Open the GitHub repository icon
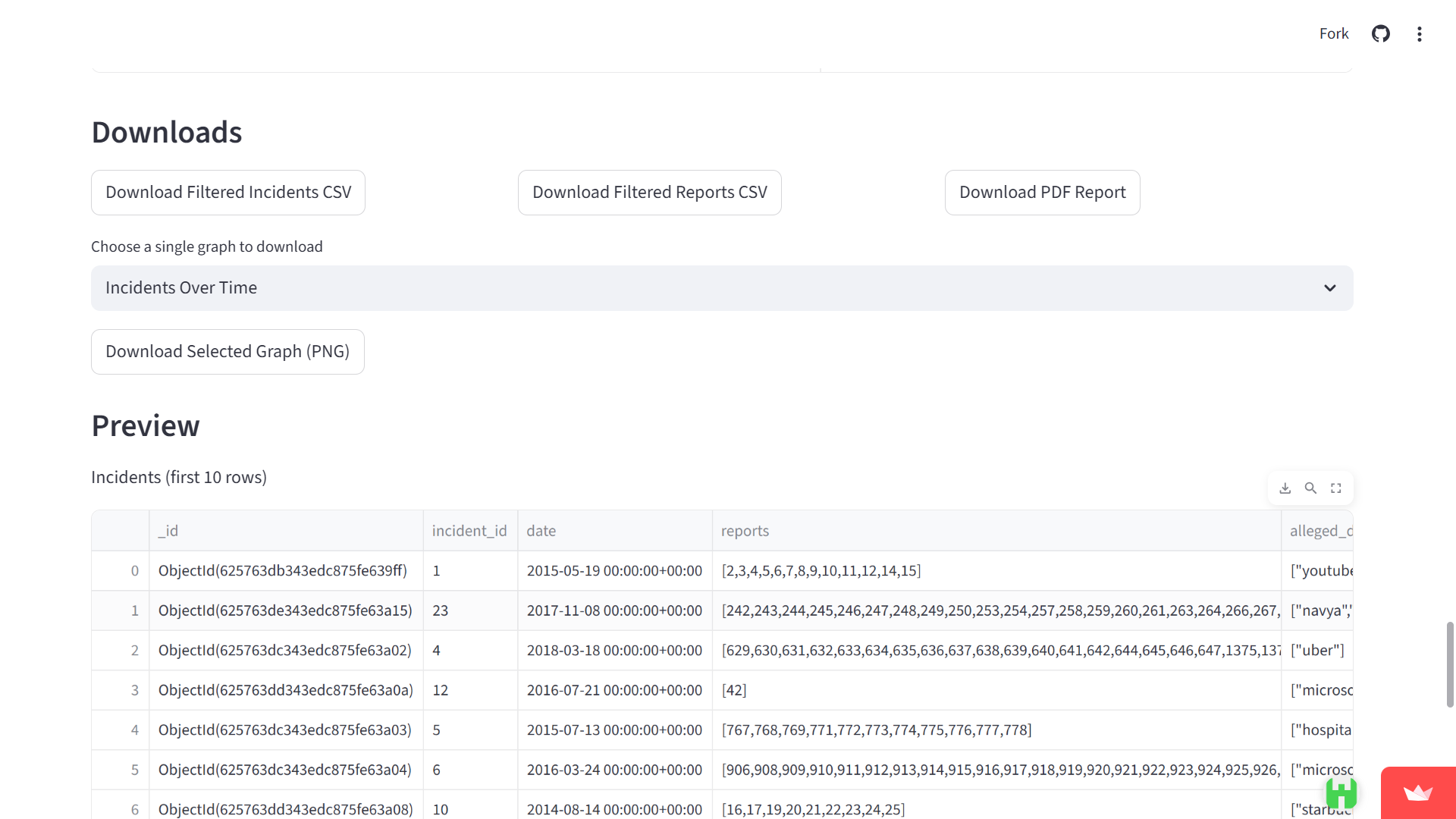 coord(1380,34)
